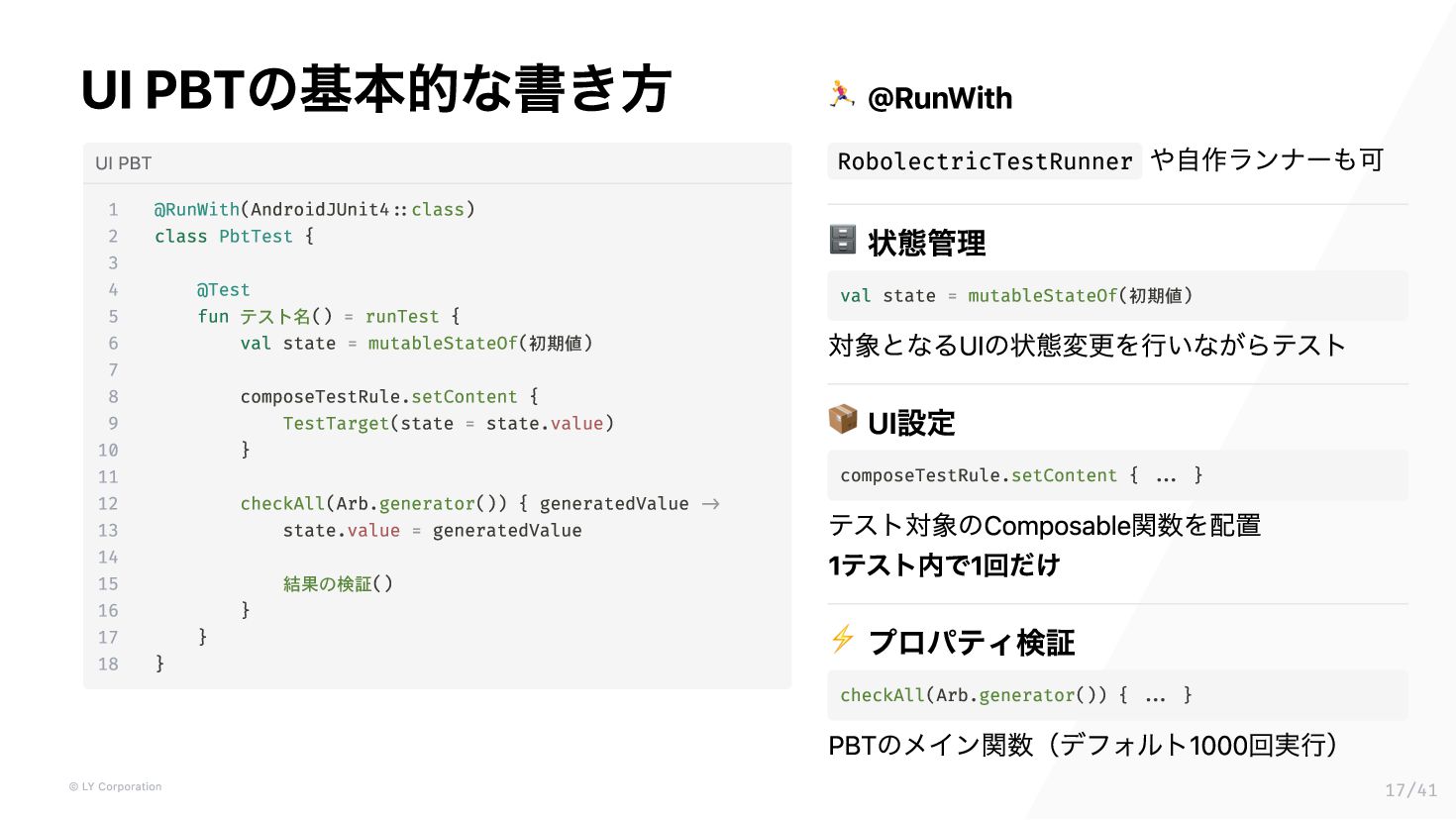Click the lightning bolt icon beside プロパティ検証

tap(843, 639)
